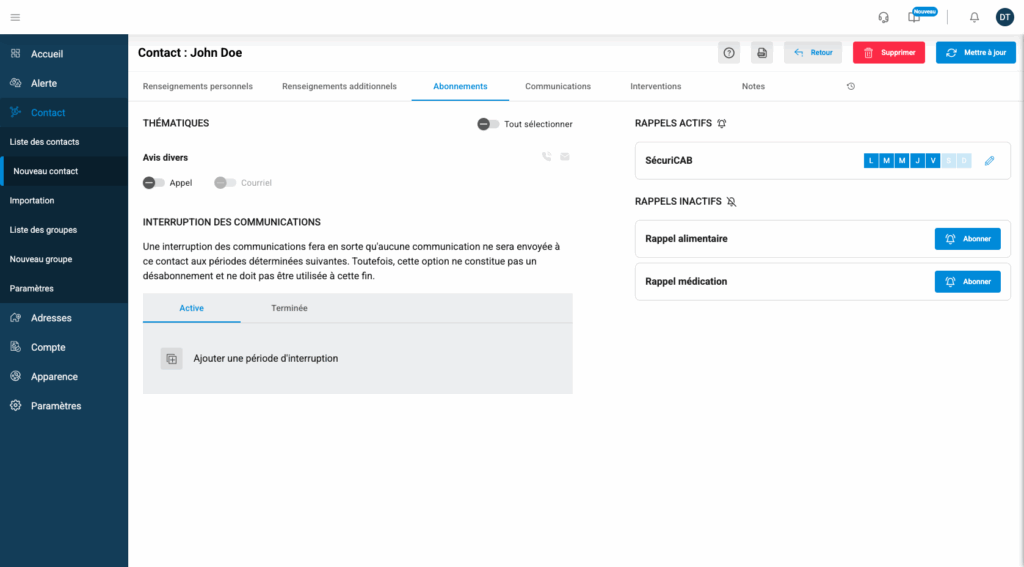The height and width of the screenshot is (567, 1024).
Task: Select the Terminée interruption tab
Action: click(x=289, y=308)
